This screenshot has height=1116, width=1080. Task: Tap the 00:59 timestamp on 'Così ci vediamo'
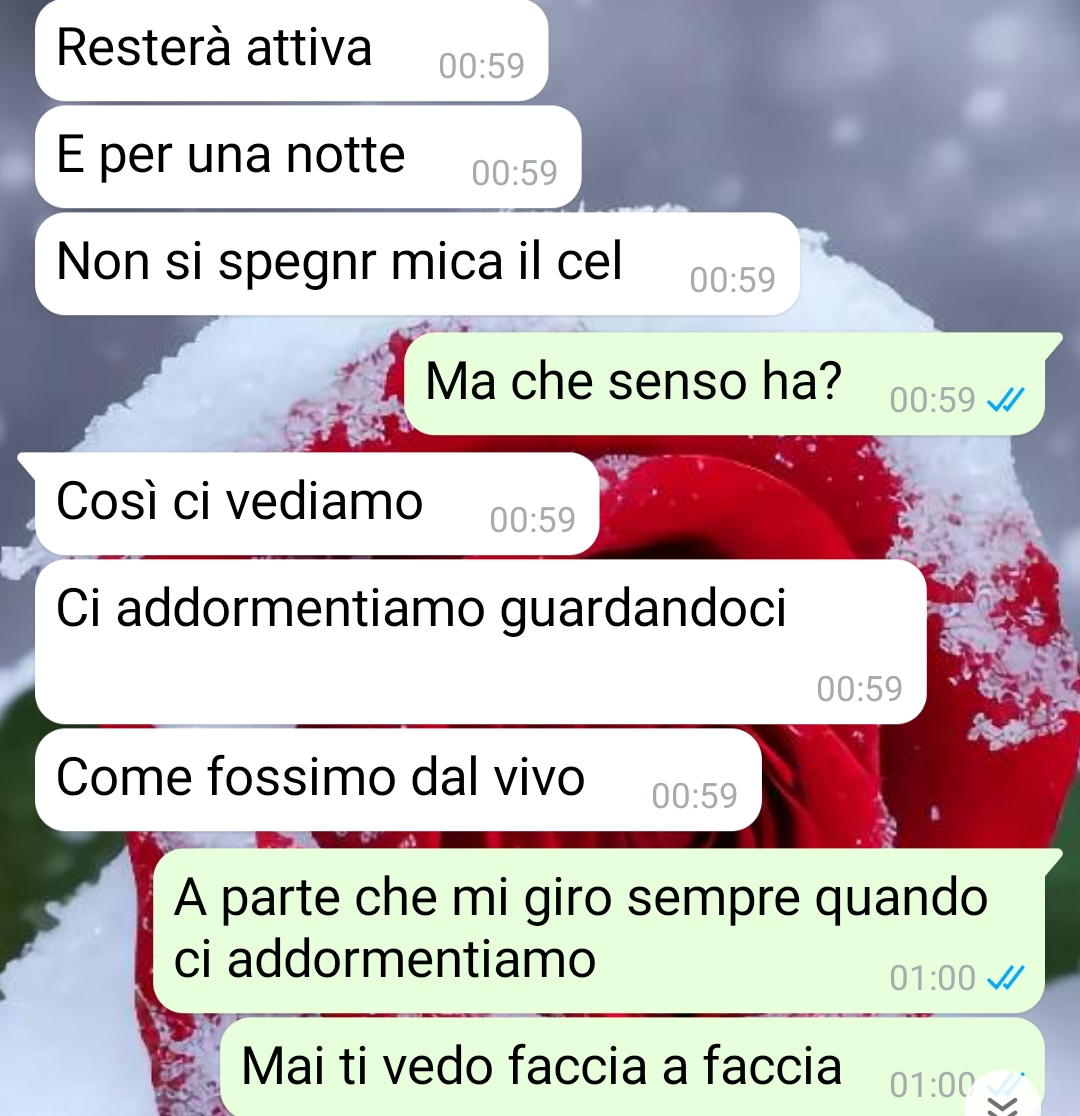[x=532, y=520]
